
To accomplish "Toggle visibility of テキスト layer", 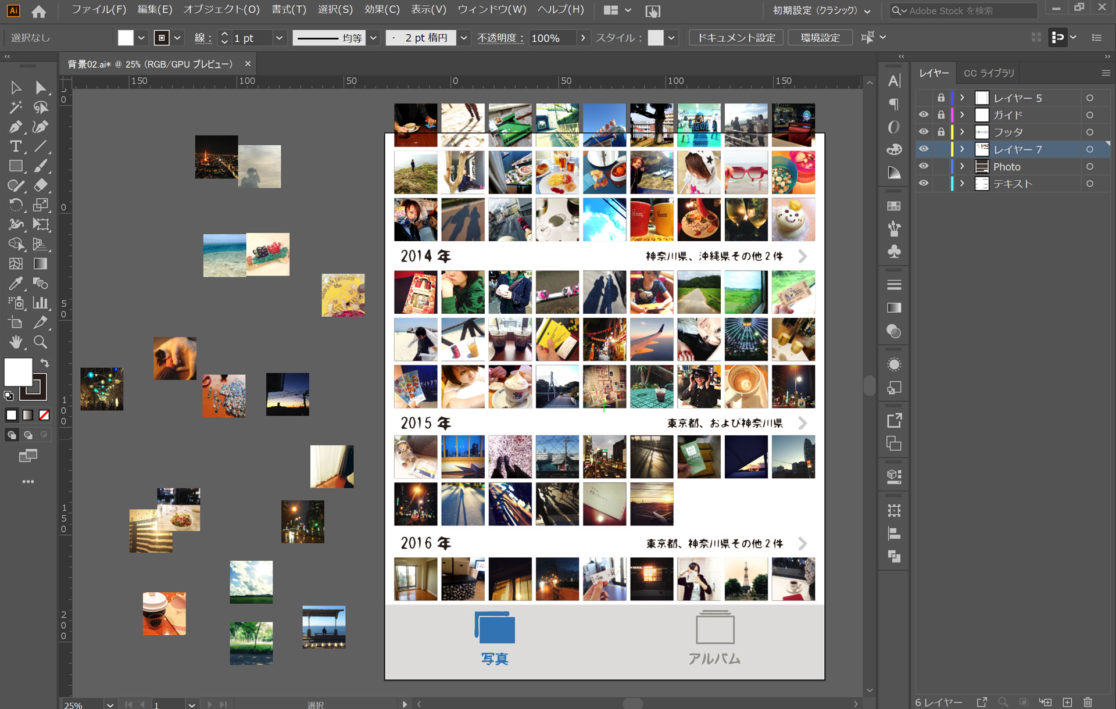I will point(923,184).
